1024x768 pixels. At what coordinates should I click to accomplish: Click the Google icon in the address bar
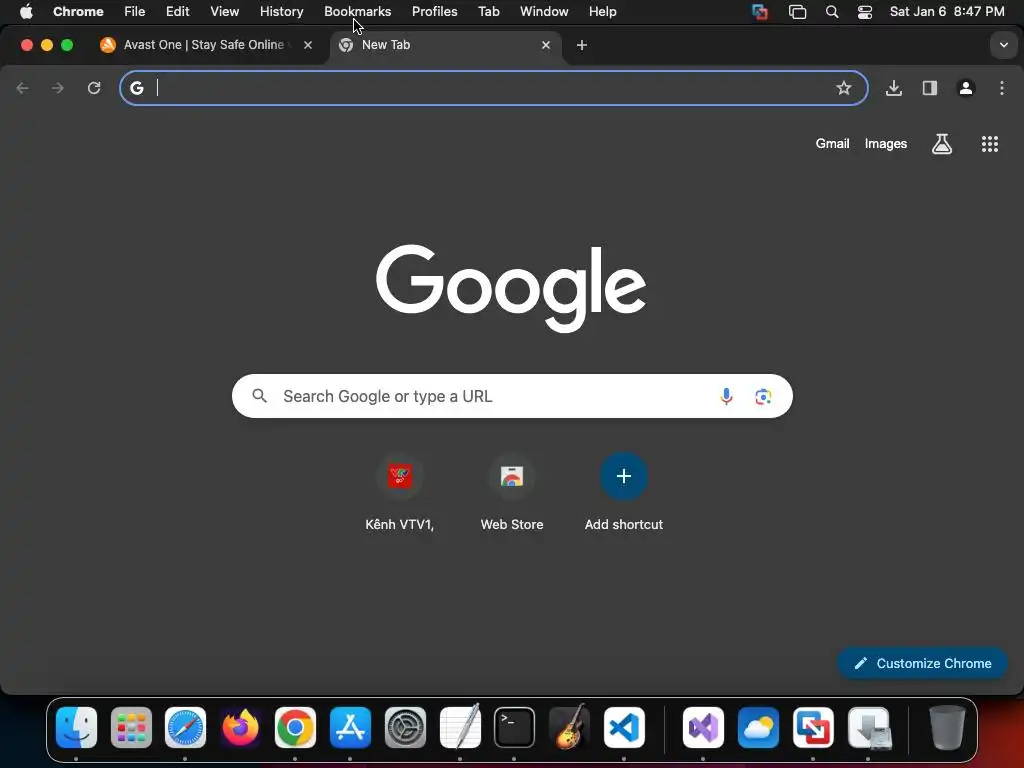click(136, 88)
